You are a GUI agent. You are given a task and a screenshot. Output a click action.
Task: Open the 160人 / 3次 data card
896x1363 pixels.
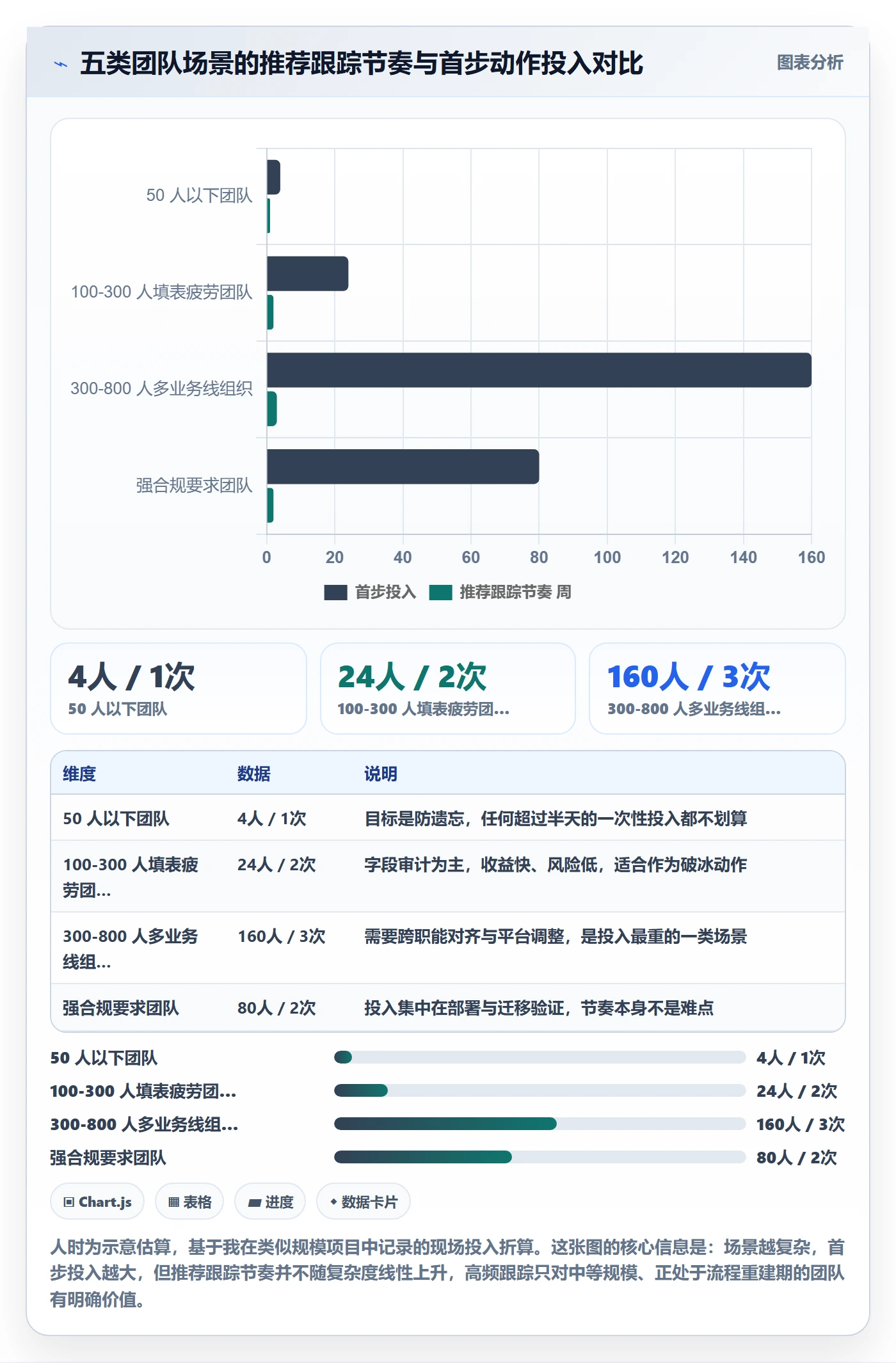pyautogui.click(x=717, y=689)
